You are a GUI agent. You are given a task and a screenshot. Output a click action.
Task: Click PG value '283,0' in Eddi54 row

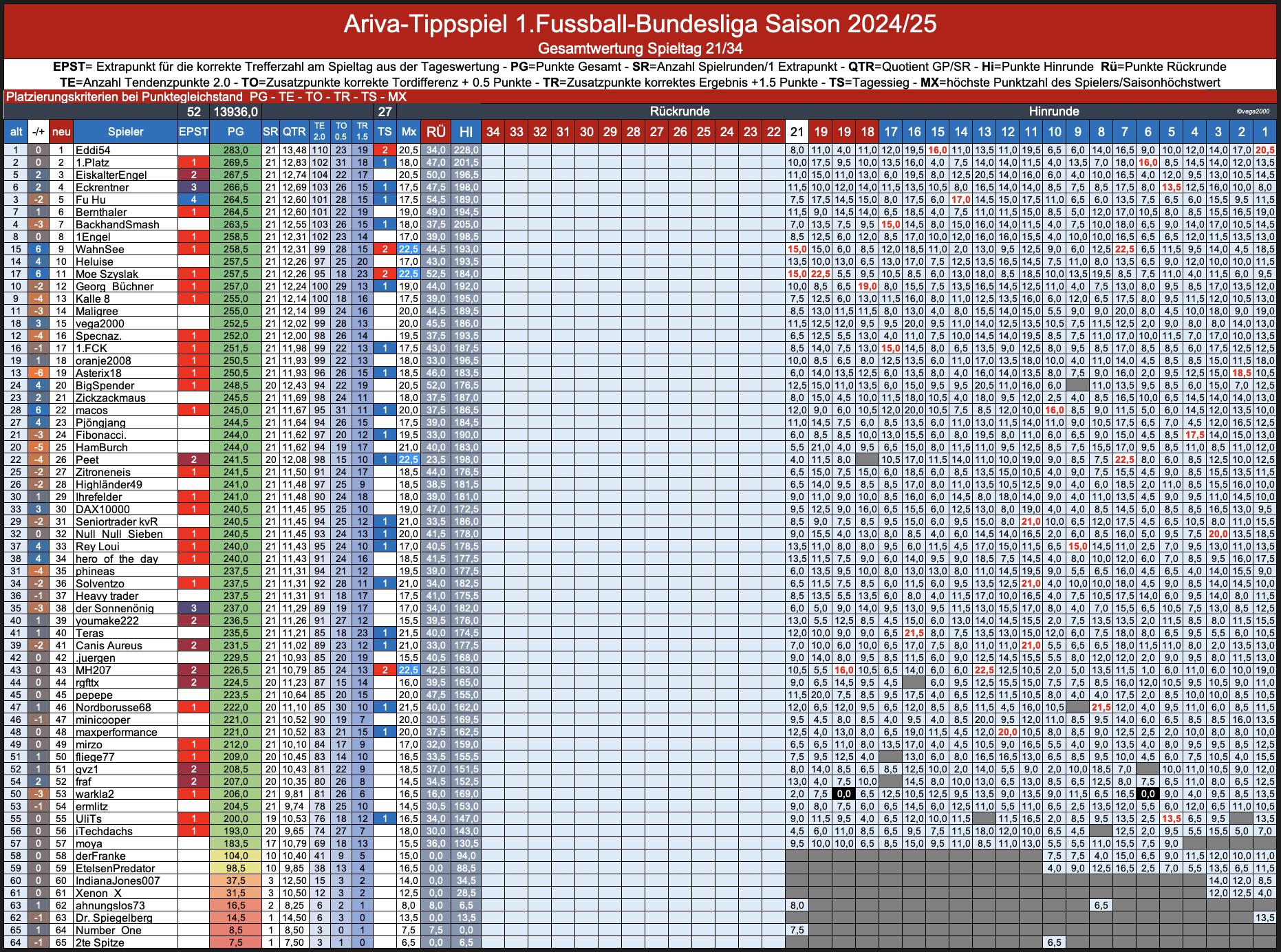click(x=235, y=150)
